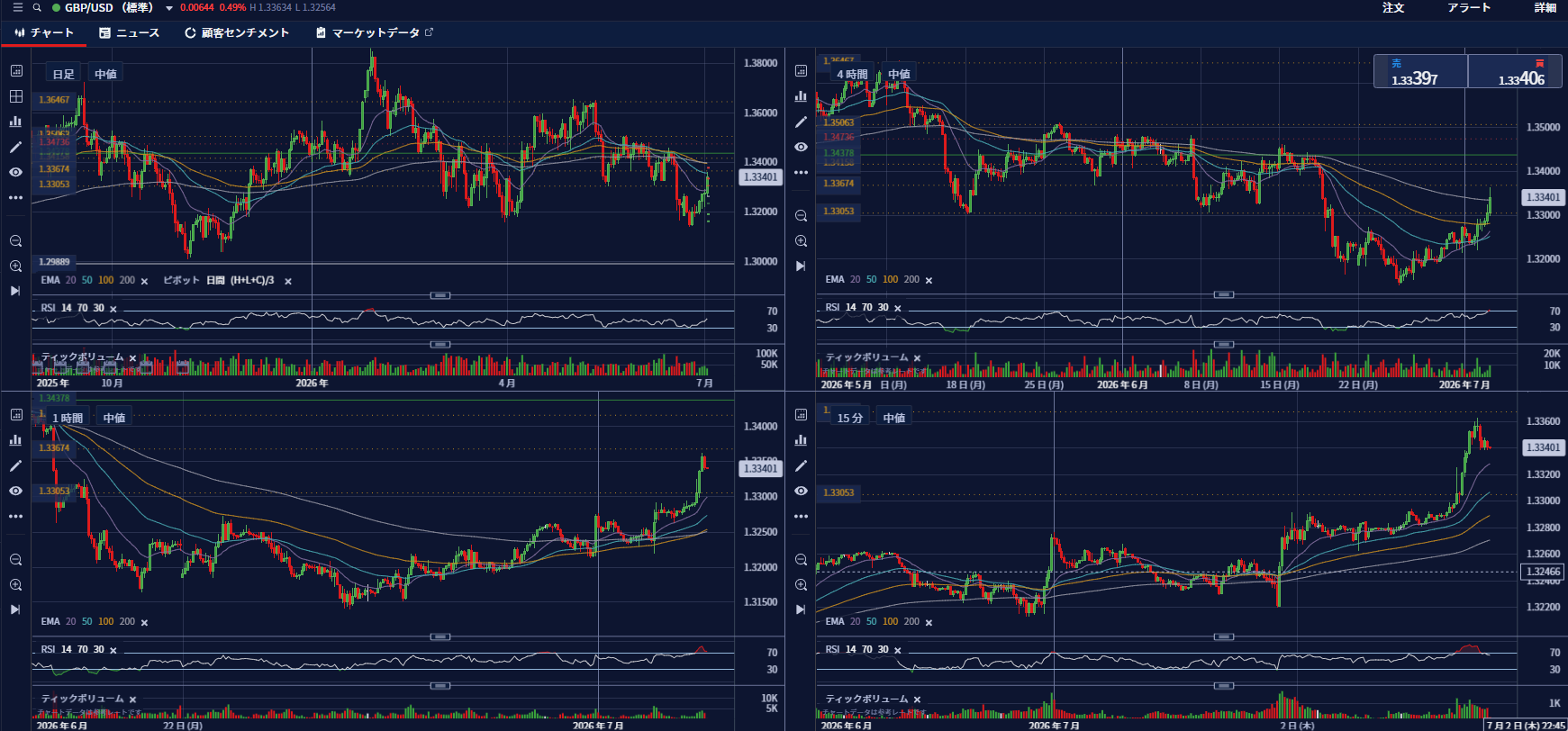1568x731 pixels.
Task: Remove ピボット indicator from daily chart
Action: [288, 282]
